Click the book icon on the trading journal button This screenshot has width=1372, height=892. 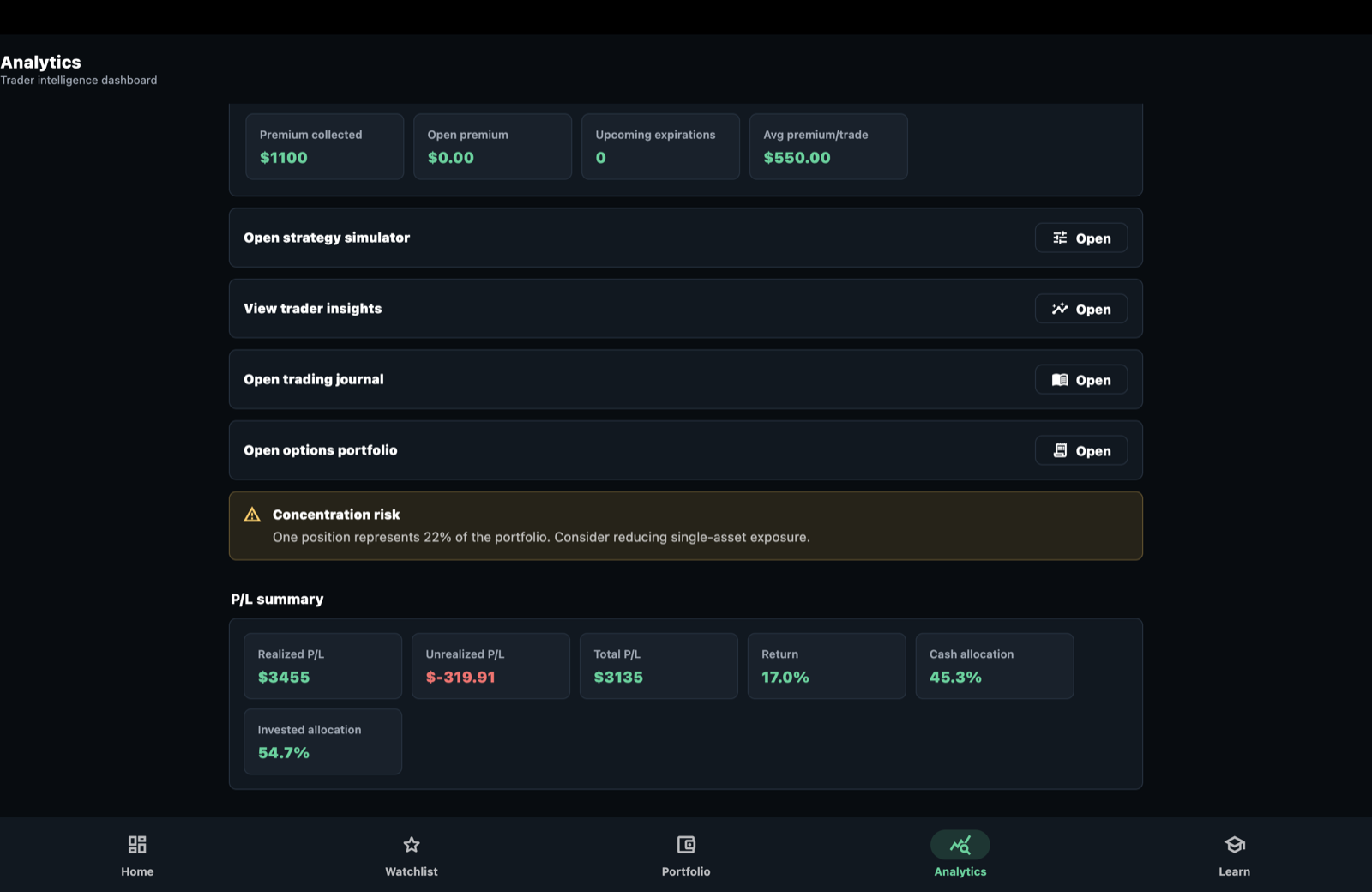1060,380
